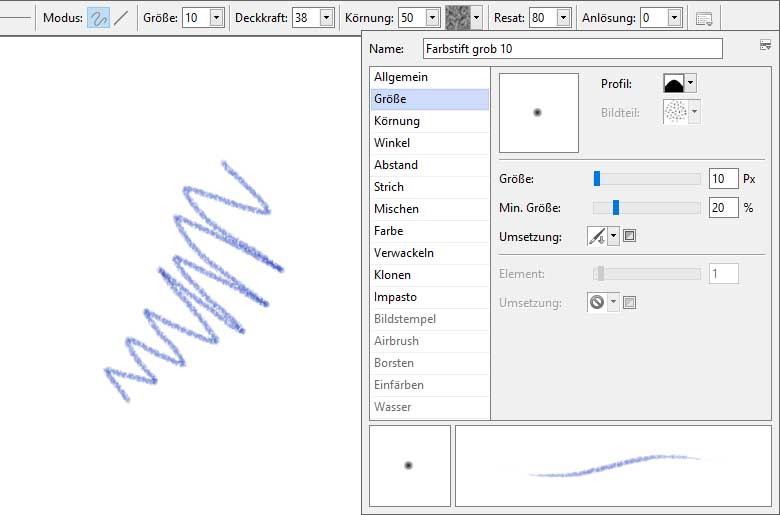Click the brush dab preview at panel top
Viewport: 780px width, 515px height.
539,113
